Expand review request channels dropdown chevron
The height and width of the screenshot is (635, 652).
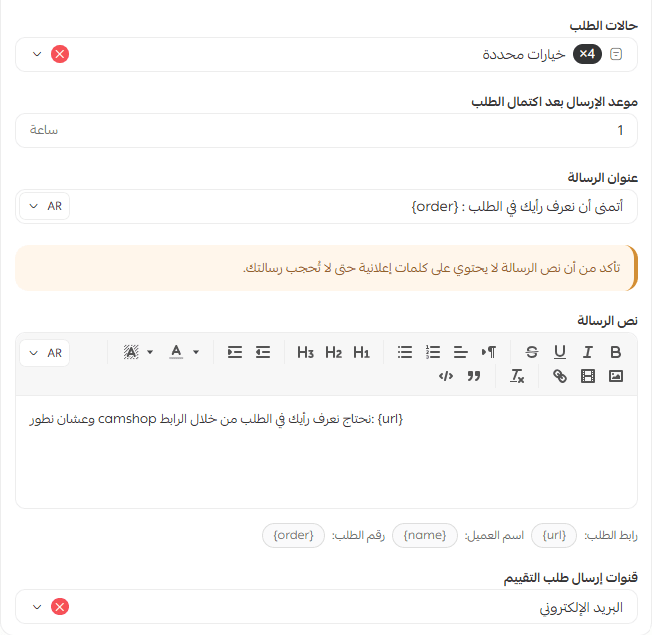tap(37, 607)
